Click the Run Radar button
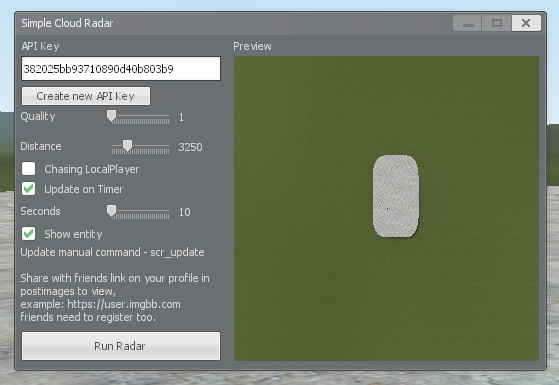This screenshot has height=385, width=559. [121, 346]
